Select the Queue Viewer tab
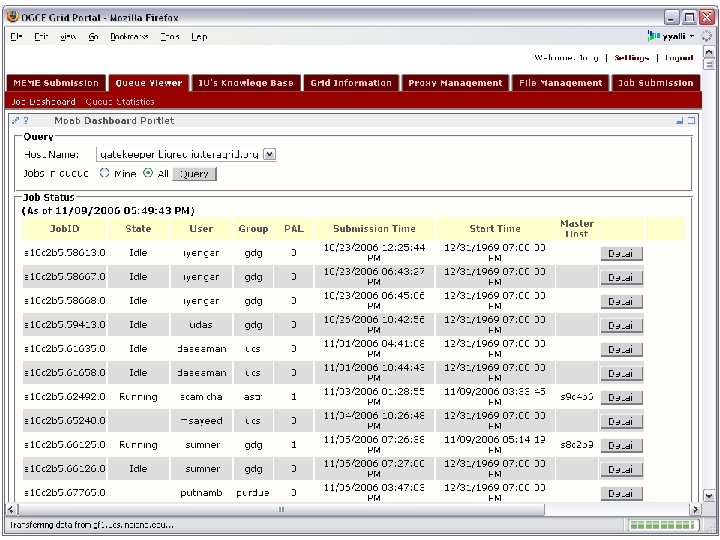This screenshot has height=540, width=720. click(149, 83)
